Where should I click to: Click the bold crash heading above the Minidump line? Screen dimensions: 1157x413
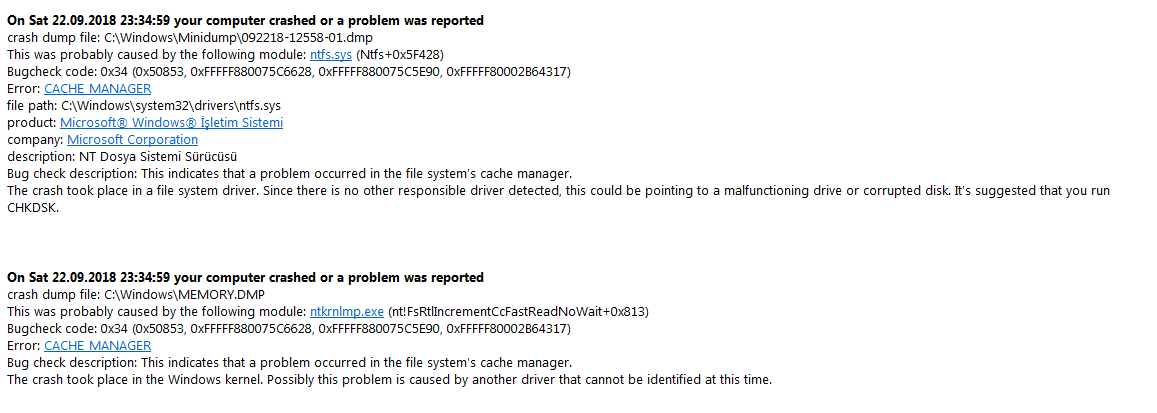coord(246,21)
